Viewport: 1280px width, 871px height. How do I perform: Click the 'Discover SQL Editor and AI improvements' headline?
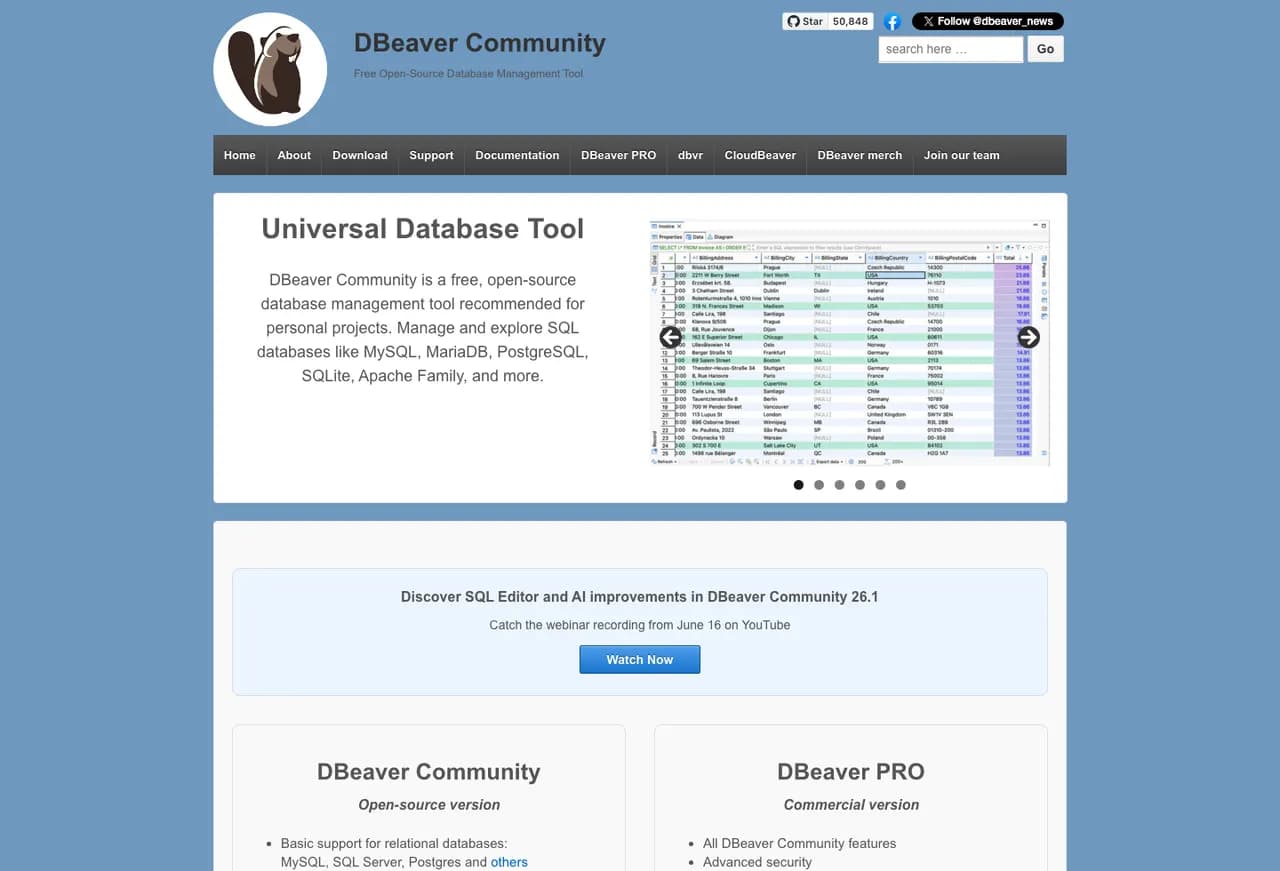(x=640, y=597)
